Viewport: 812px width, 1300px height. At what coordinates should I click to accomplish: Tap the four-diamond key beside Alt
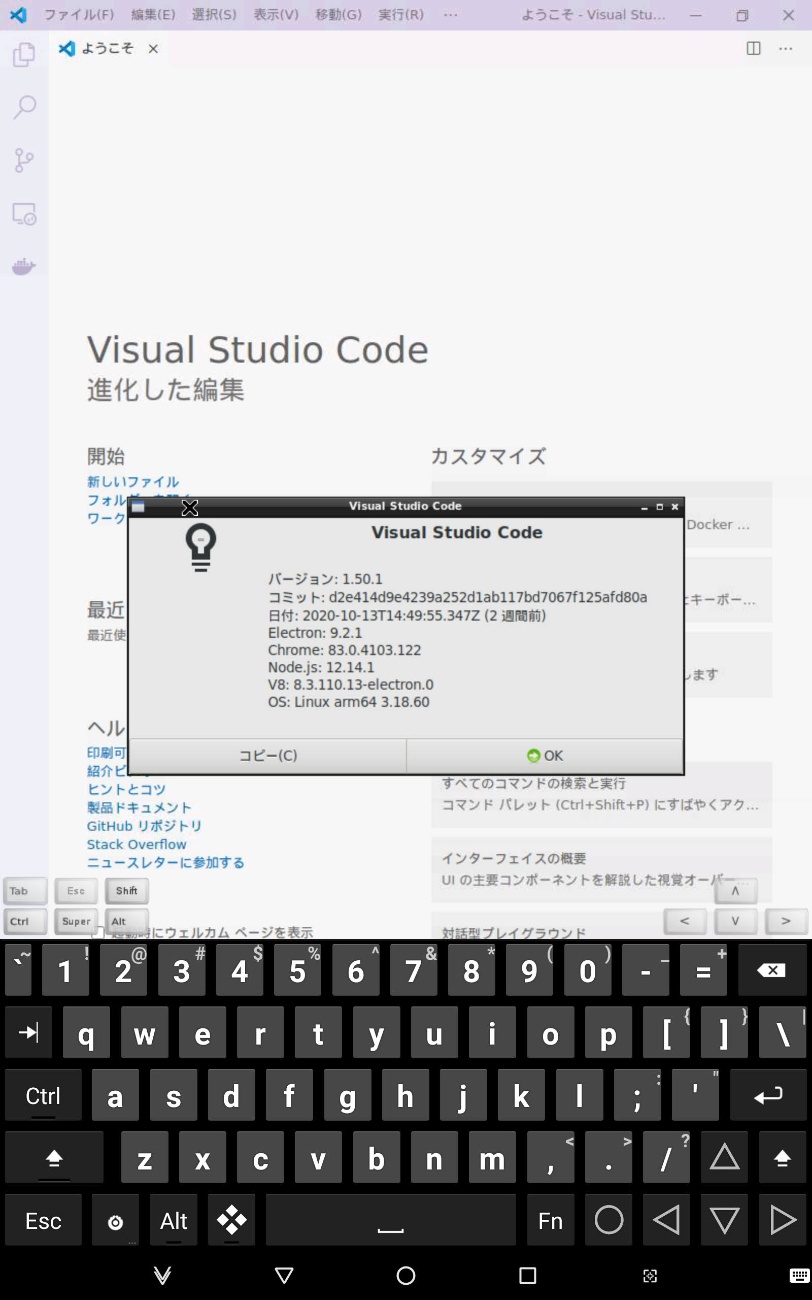pyautogui.click(x=232, y=1220)
